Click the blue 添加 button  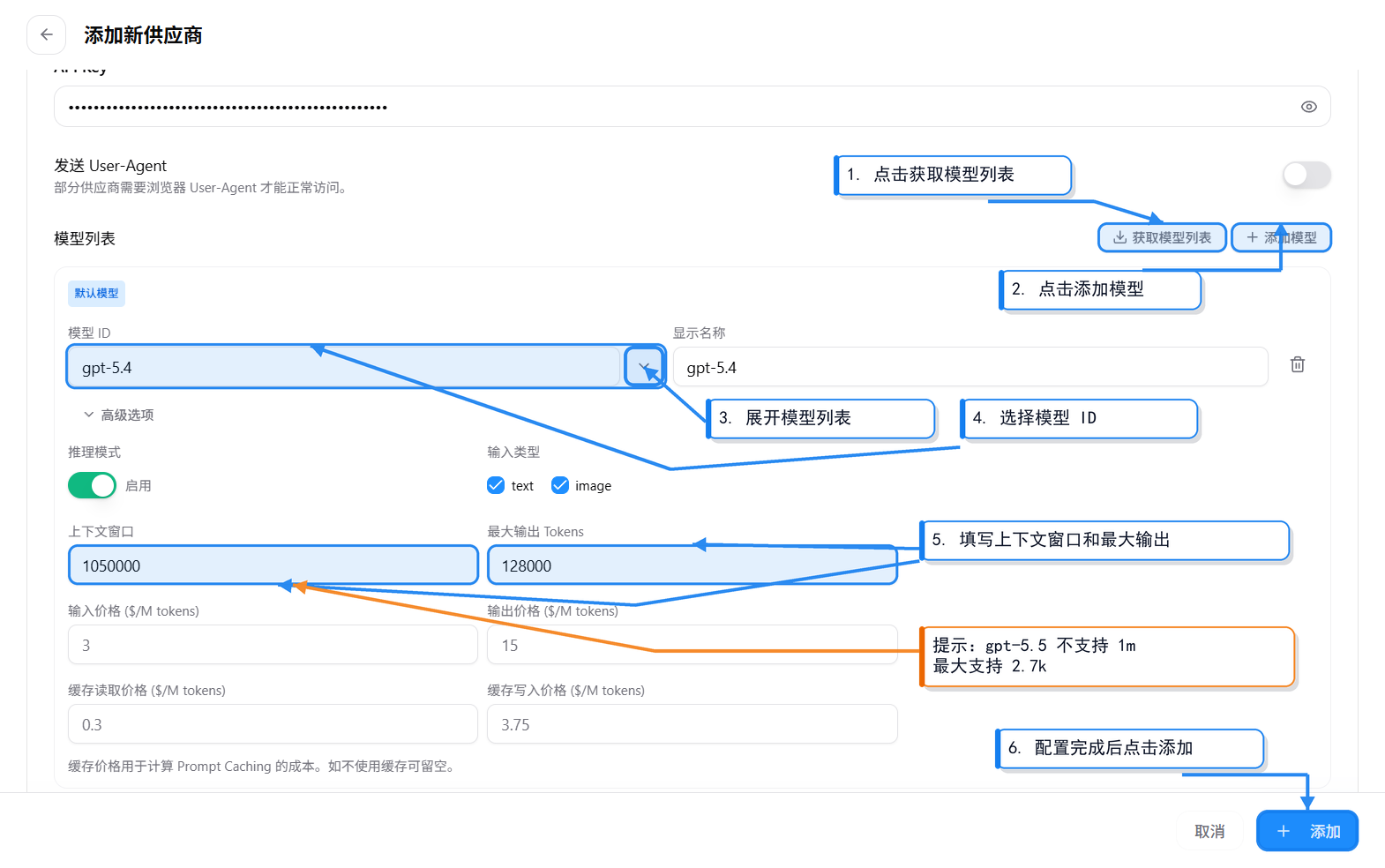click(x=1307, y=831)
